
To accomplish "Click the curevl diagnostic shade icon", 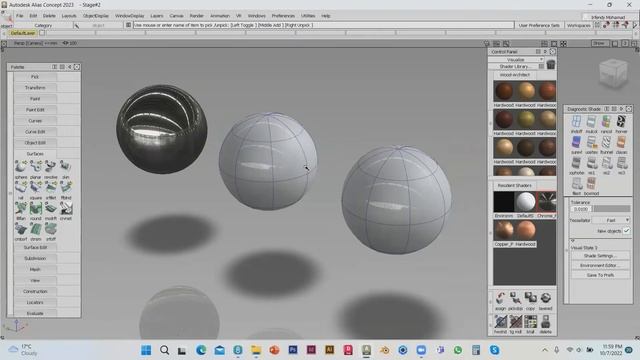I will (x=576, y=142).
